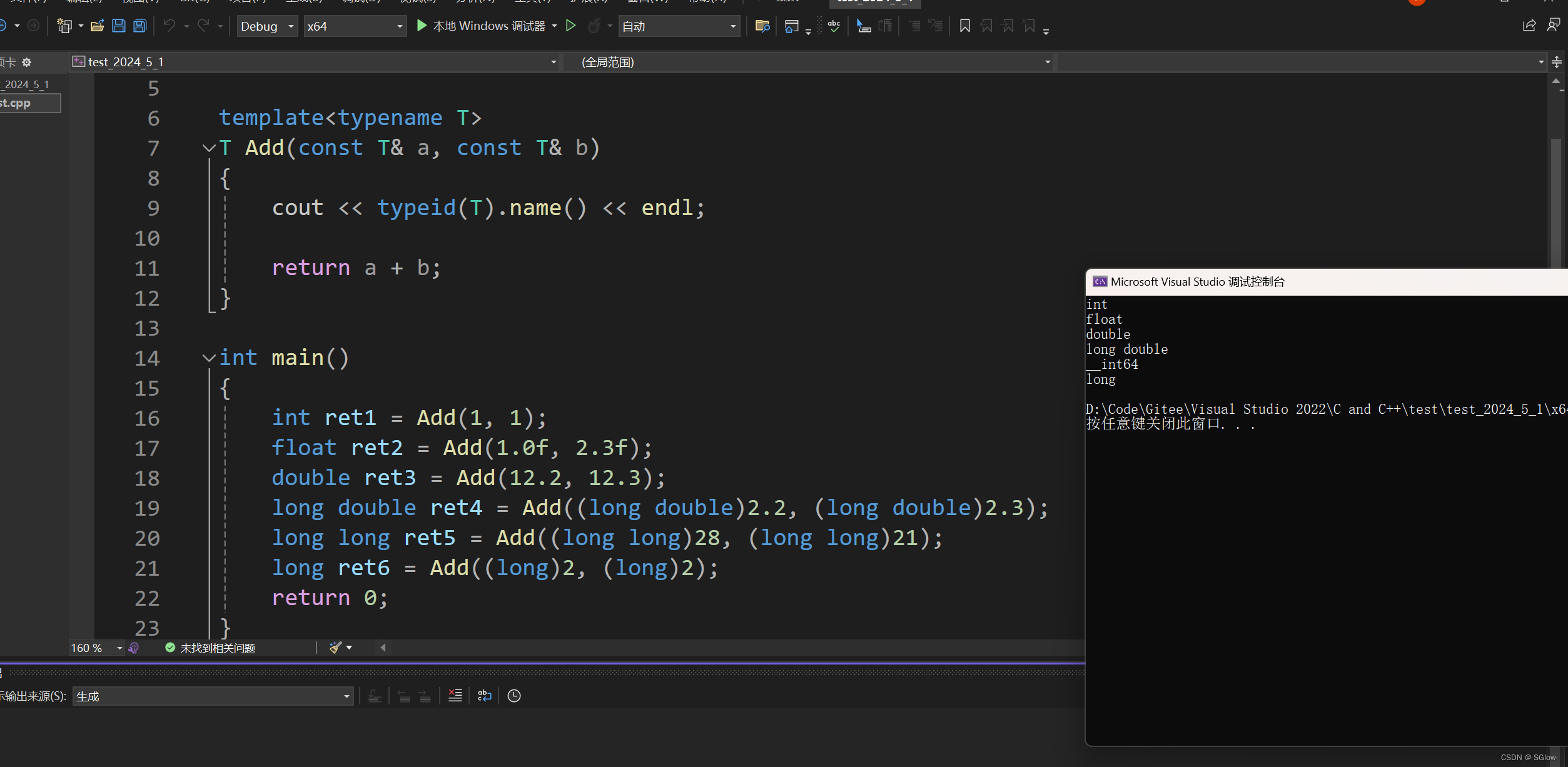This screenshot has width=1568, height=767.
Task: Click the Save All icon
Action: 140,26
